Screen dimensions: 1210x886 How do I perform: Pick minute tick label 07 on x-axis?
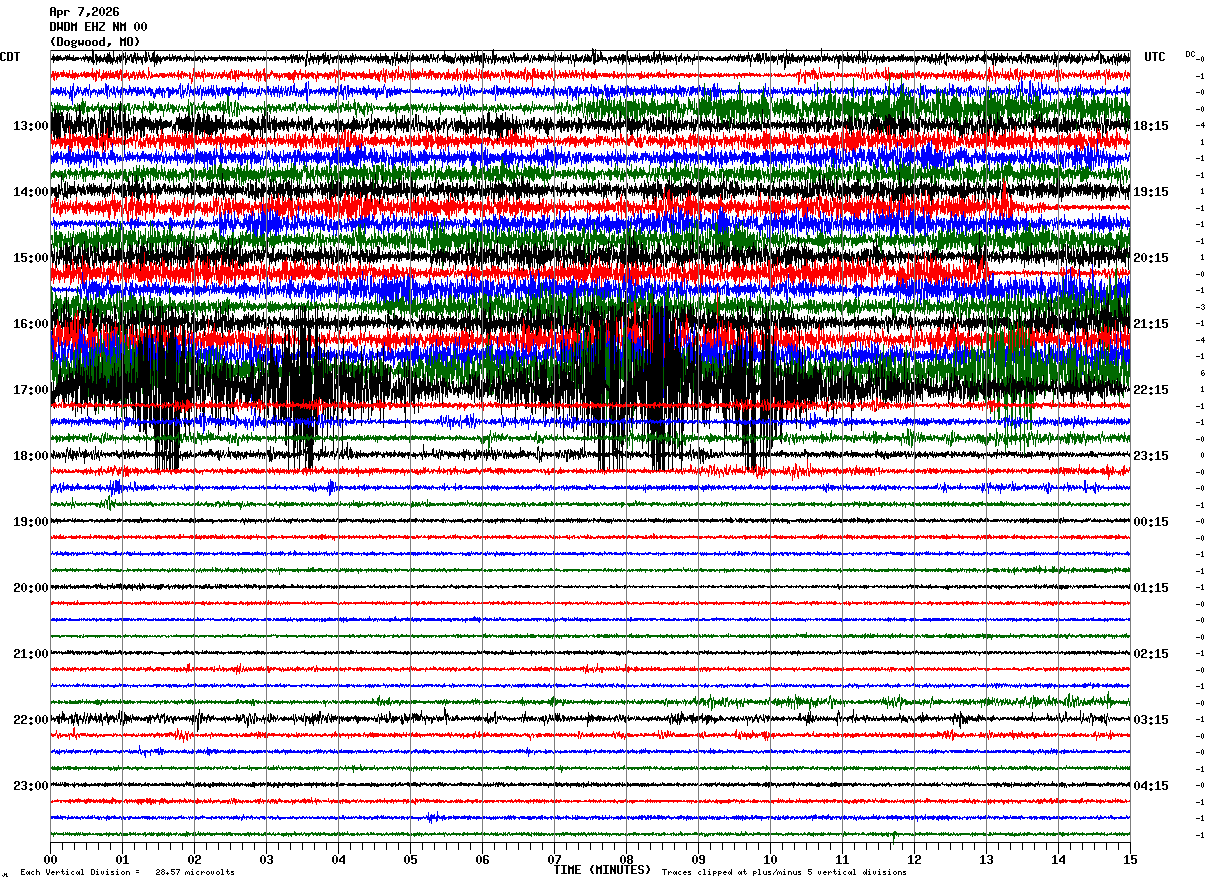(x=554, y=859)
